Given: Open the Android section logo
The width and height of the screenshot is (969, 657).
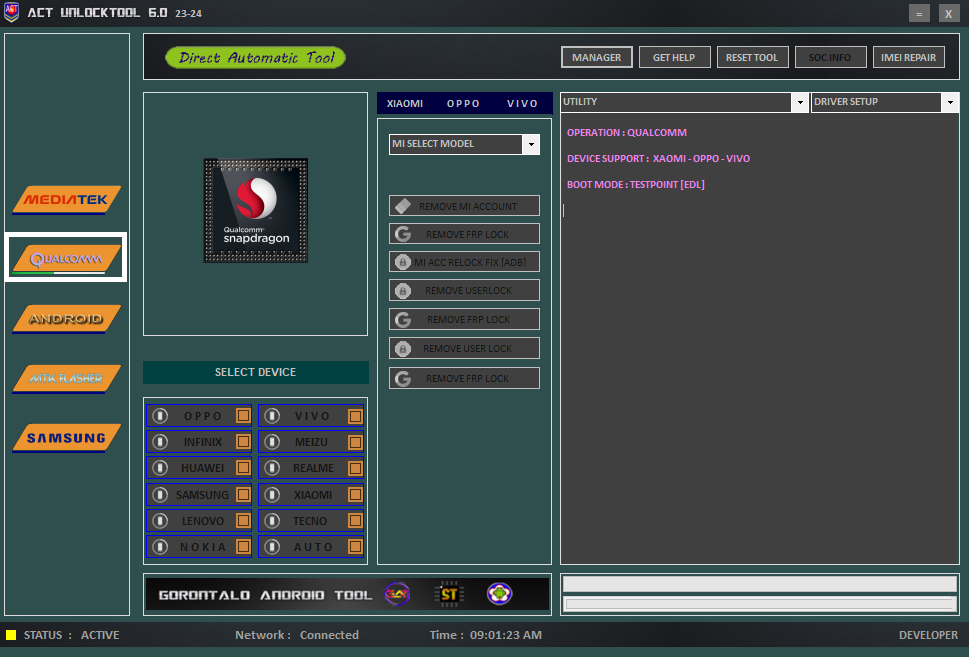Looking at the screenshot, I should point(66,319).
